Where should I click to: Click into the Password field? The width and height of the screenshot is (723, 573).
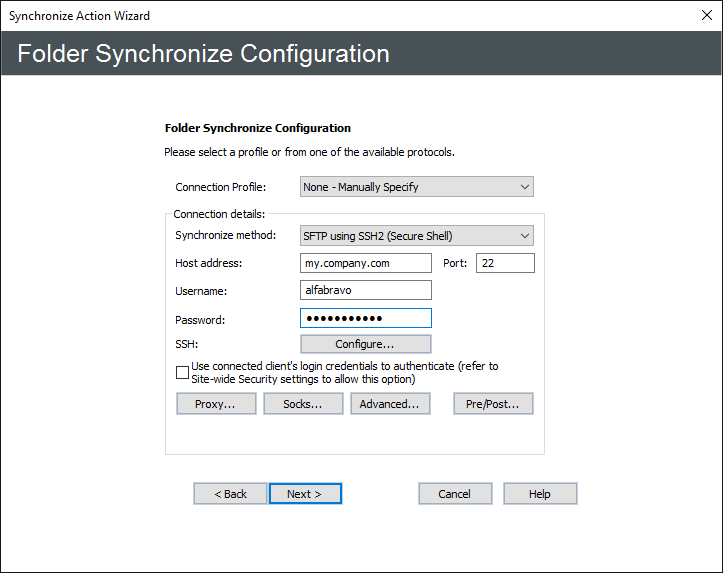(x=366, y=318)
